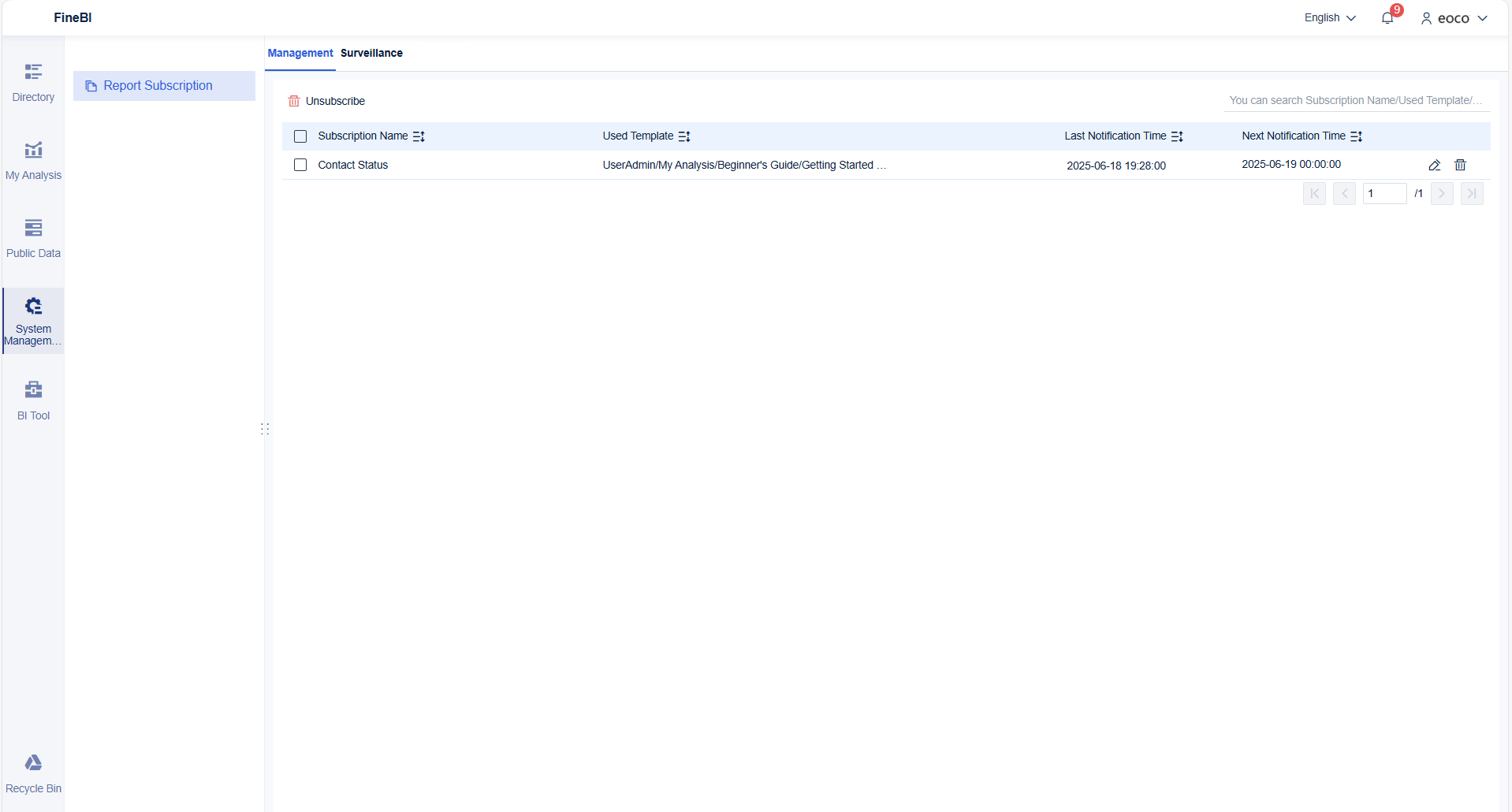Open the Directory sidebar icon
1512x812 pixels.
click(33, 83)
